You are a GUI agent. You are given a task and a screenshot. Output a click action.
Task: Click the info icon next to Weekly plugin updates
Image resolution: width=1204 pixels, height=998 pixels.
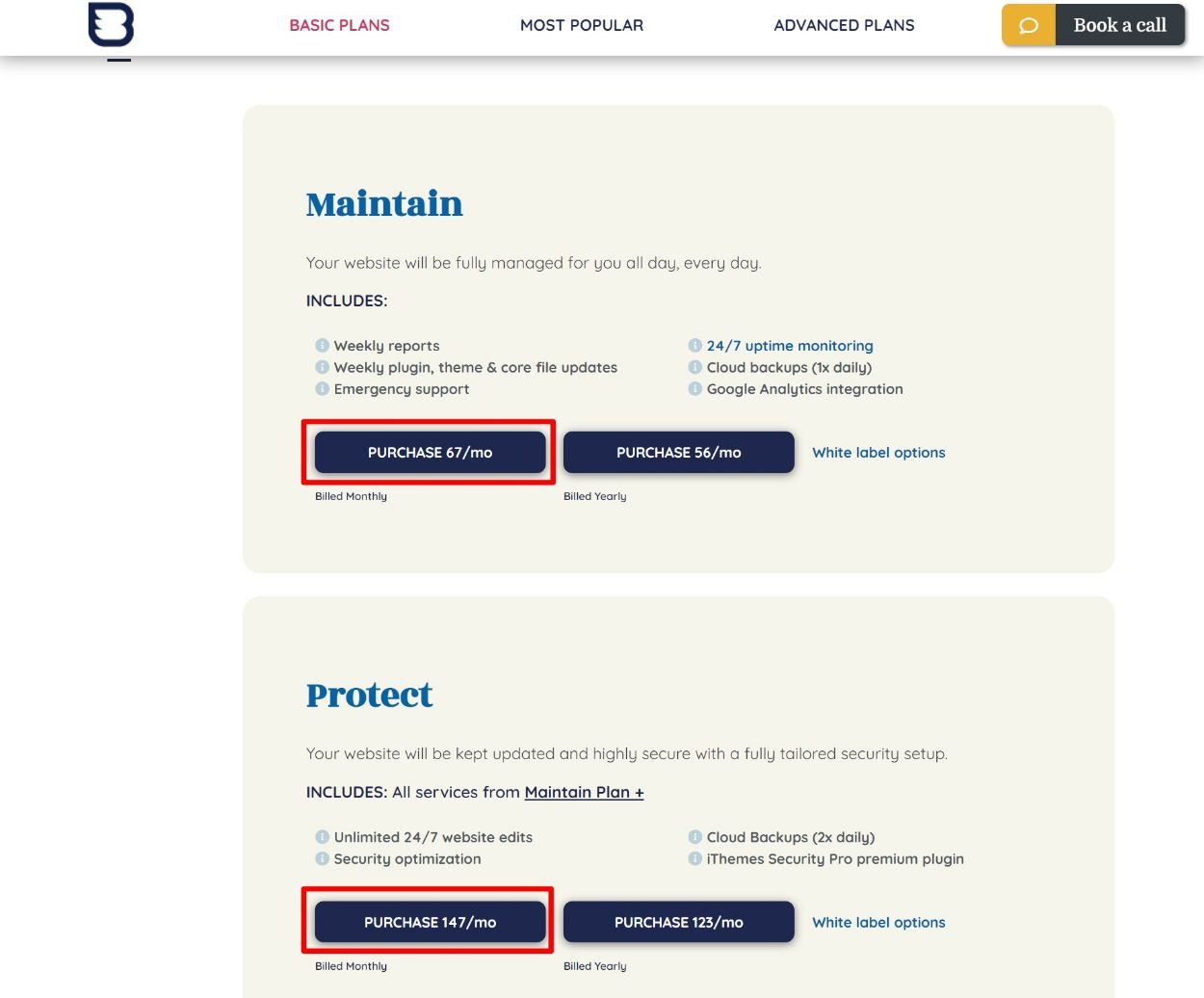pos(322,367)
